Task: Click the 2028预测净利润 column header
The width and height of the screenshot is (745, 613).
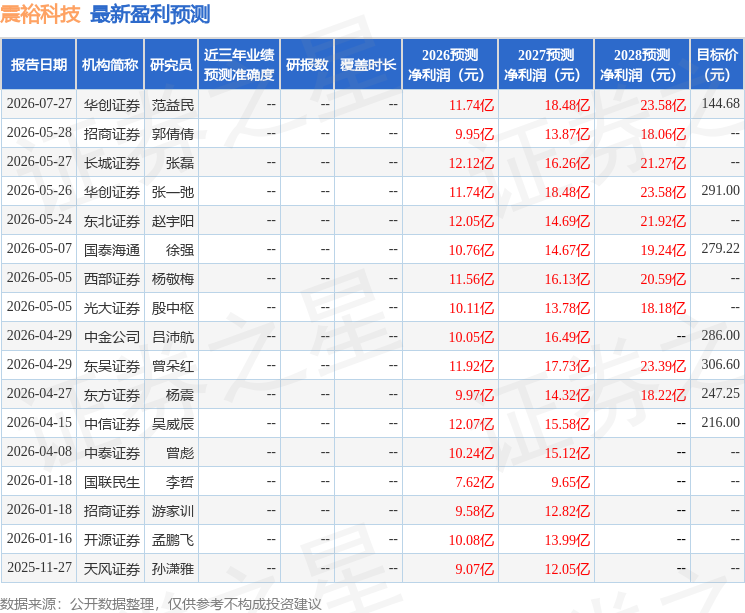Action: coord(641,65)
